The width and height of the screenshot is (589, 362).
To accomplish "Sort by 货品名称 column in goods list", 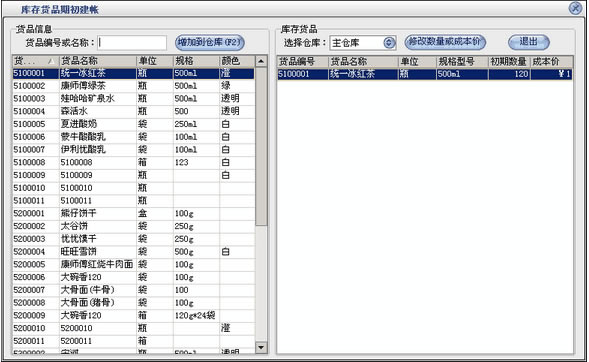I will point(98,61).
